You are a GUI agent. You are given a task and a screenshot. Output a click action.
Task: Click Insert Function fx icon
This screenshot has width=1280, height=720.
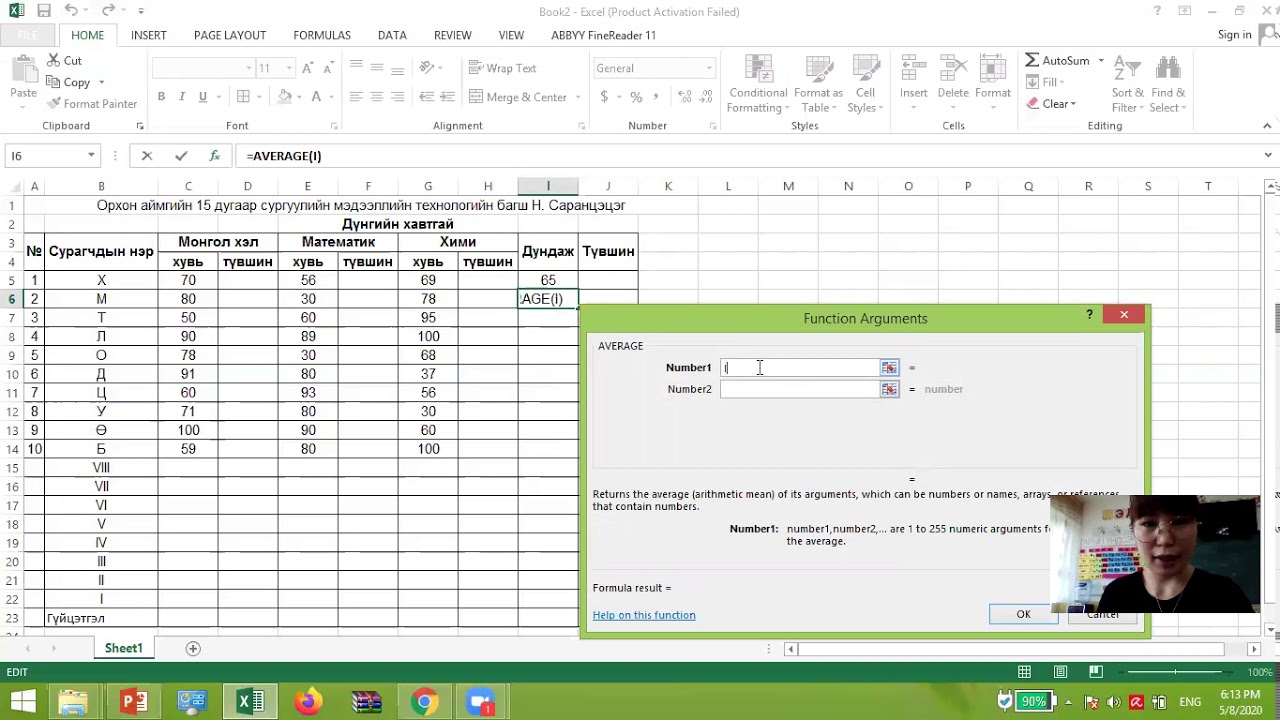[214, 156]
